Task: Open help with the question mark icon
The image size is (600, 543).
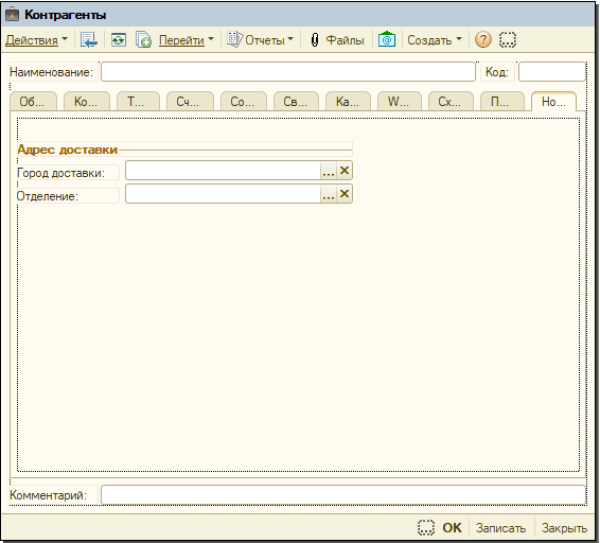Action: (x=483, y=40)
